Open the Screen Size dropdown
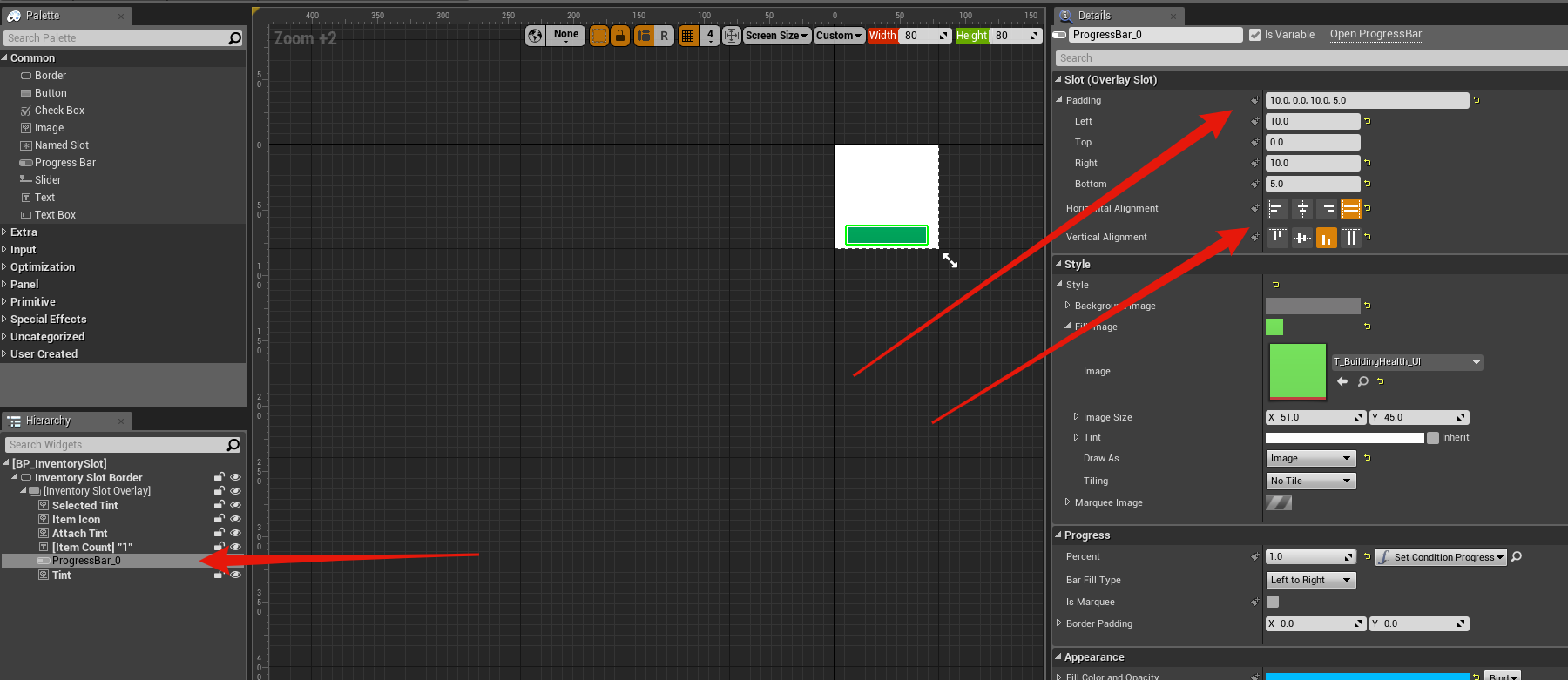The image size is (1568, 680). click(777, 36)
